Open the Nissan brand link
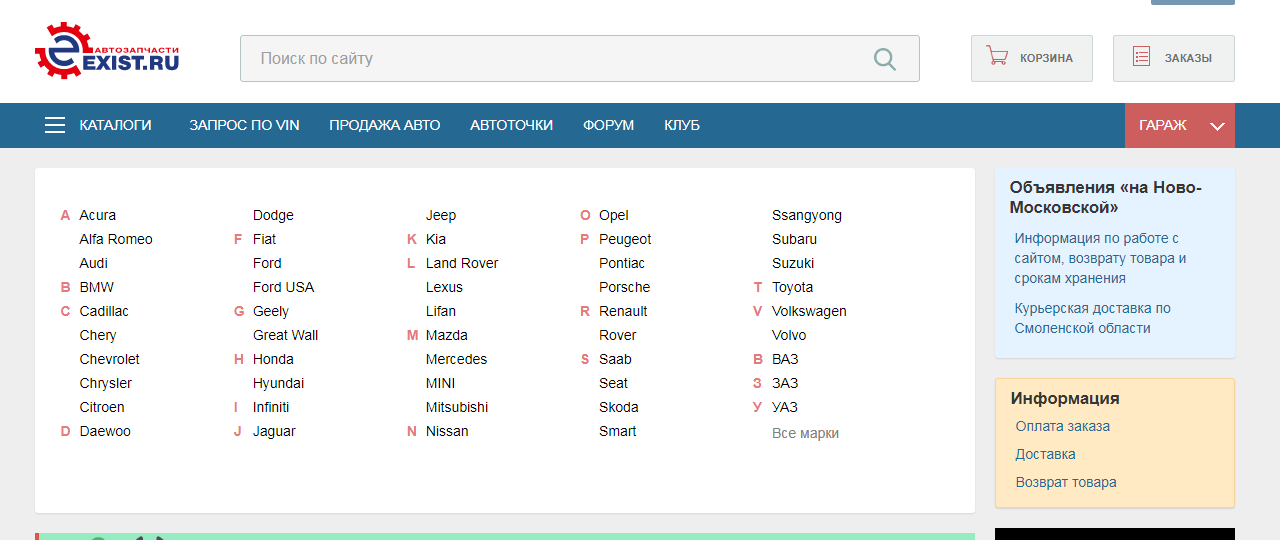Image resolution: width=1280 pixels, height=540 pixels. tap(447, 431)
